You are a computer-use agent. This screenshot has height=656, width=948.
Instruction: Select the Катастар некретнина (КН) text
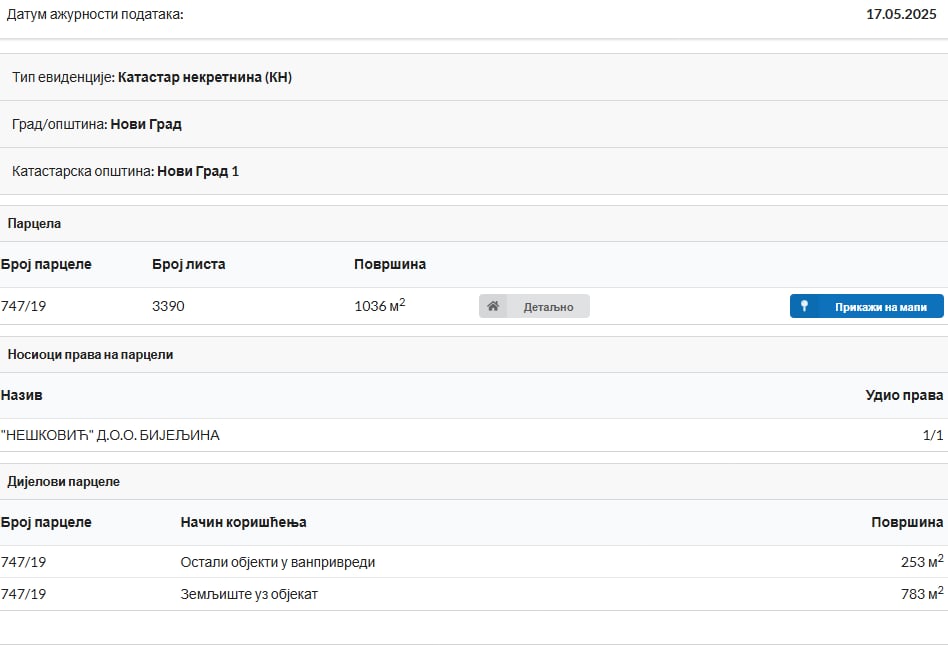(205, 77)
